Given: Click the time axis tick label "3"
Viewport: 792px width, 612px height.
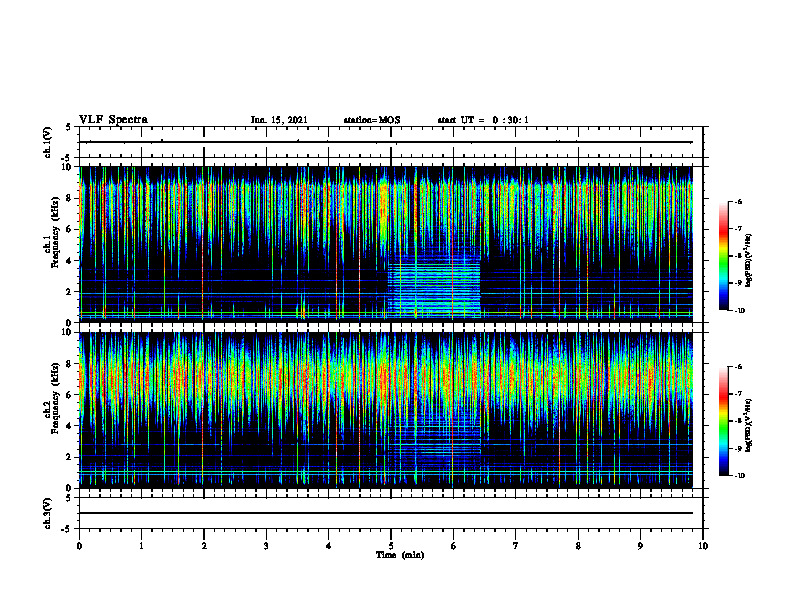Looking at the screenshot, I should [x=266, y=546].
